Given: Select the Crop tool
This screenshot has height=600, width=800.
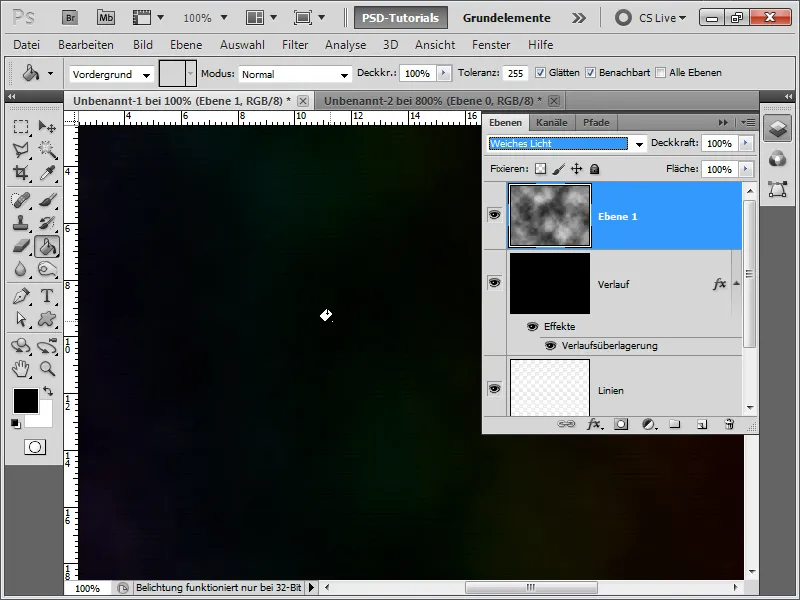Looking at the screenshot, I should [x=20, y=172].
